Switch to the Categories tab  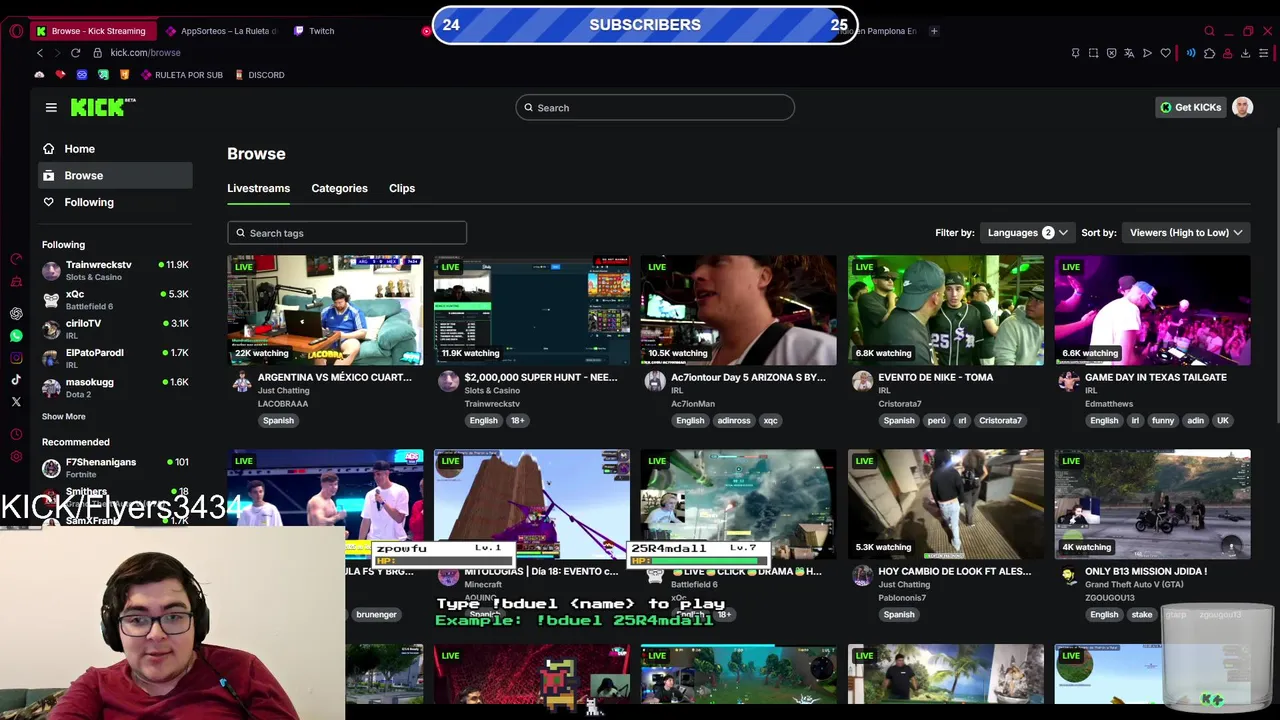(339, 188)
